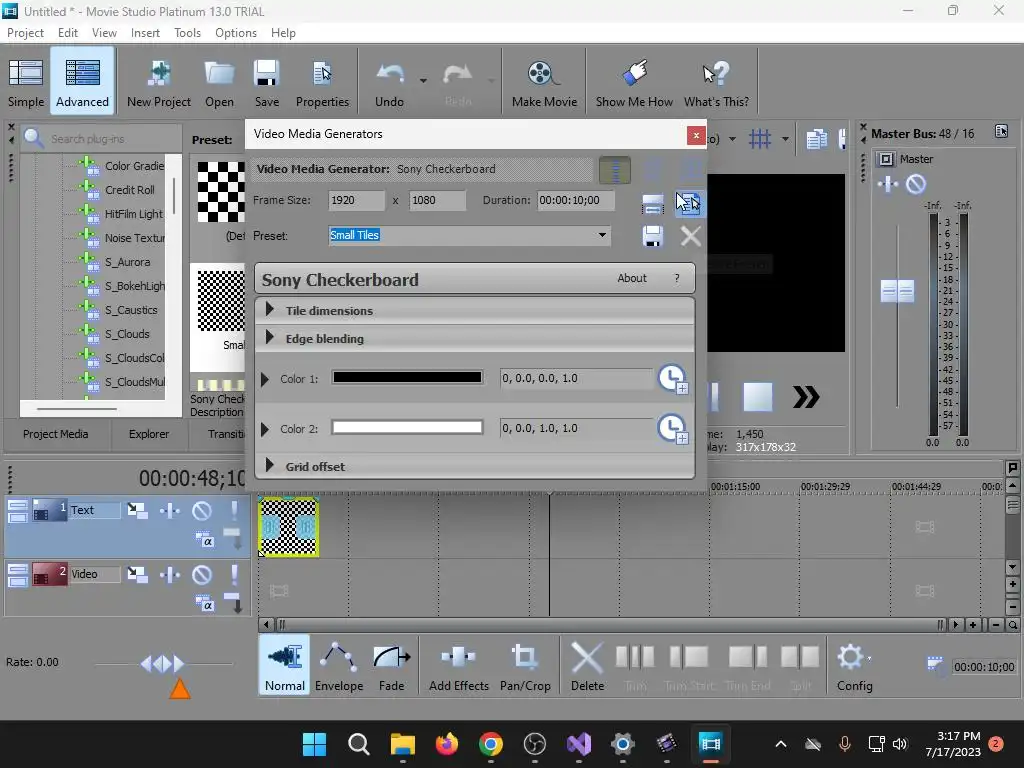Open the Project menu
Viewport: 1024px width, 768px height.
[x=25, y=33]
